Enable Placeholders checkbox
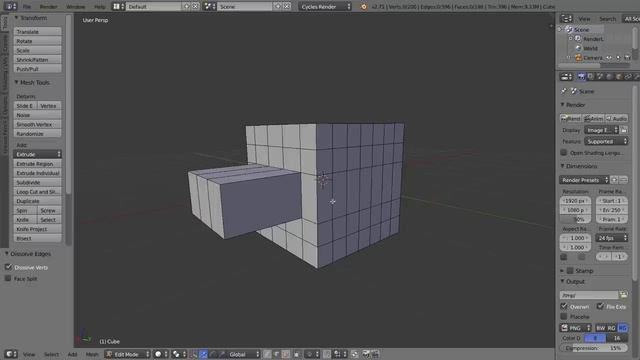This screenshot has height=360, width=640. tap(564, 316)
